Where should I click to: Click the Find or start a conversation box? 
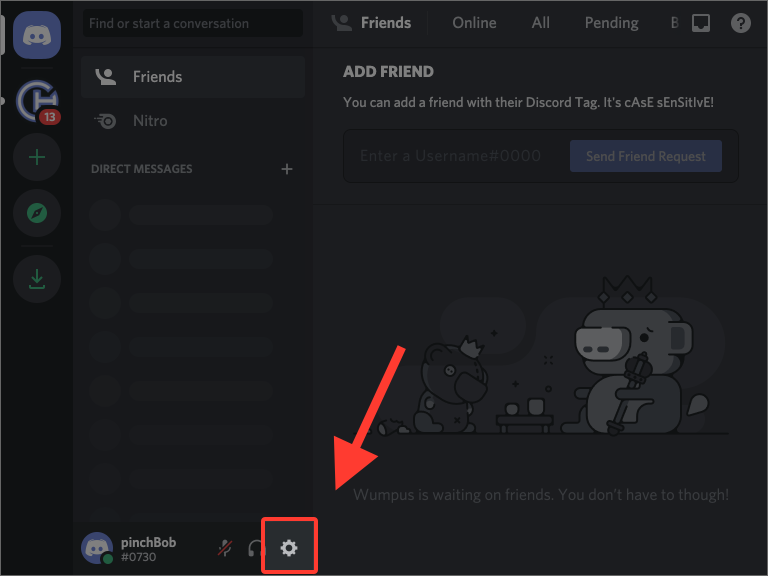point(192,23)
